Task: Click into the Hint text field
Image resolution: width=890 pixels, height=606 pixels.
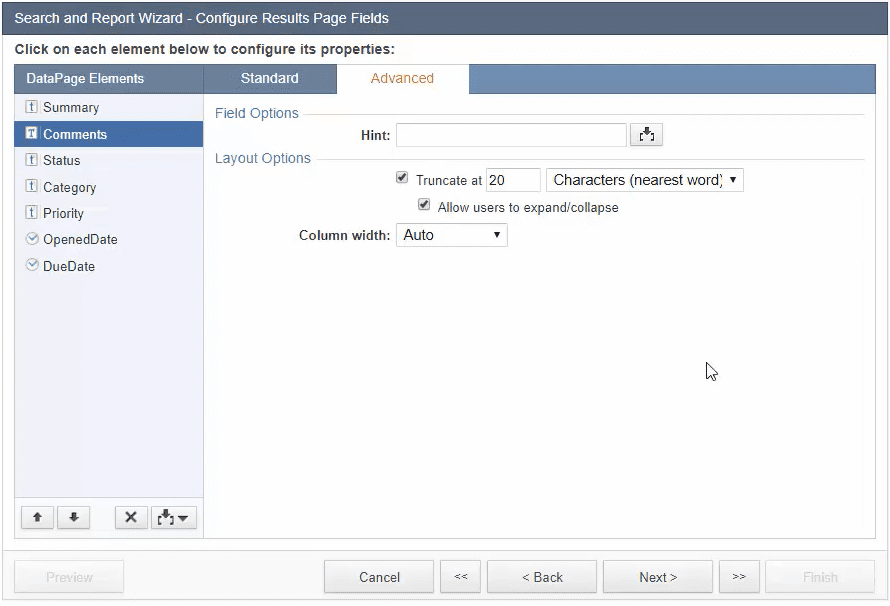Action: tap(511, 135)
